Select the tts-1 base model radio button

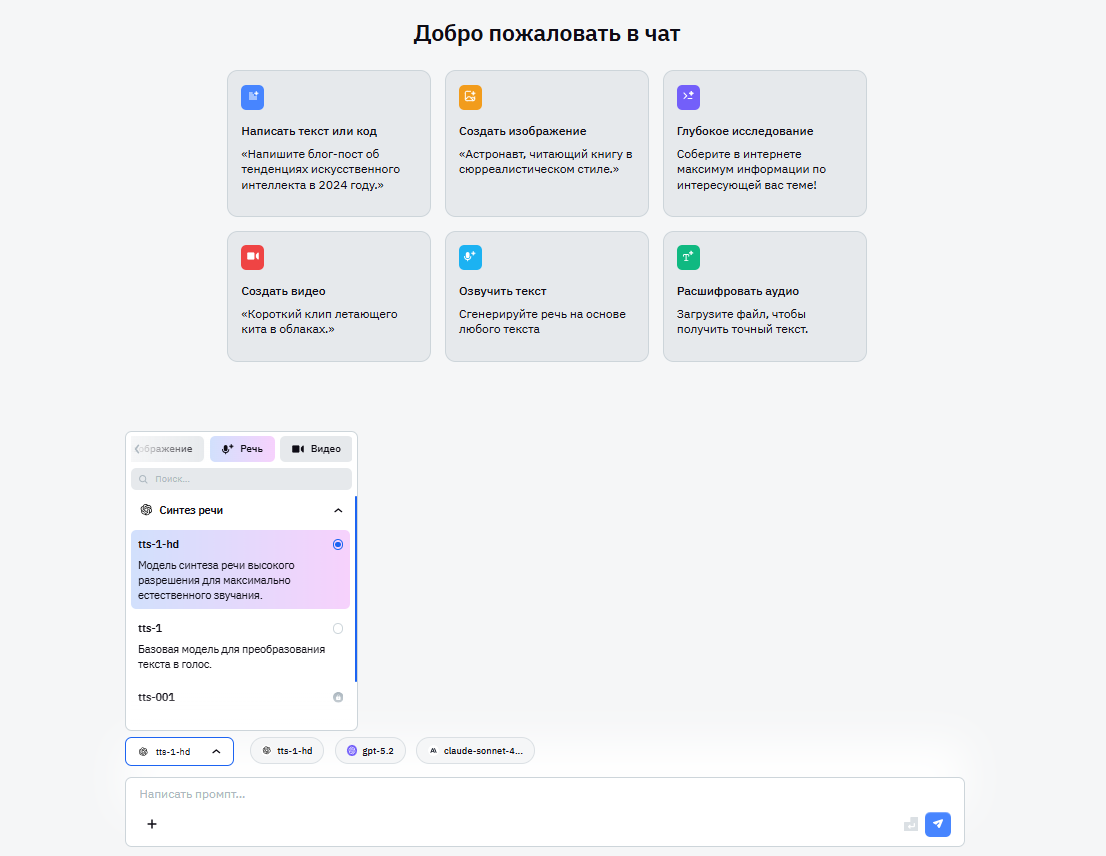coord(338,628)
